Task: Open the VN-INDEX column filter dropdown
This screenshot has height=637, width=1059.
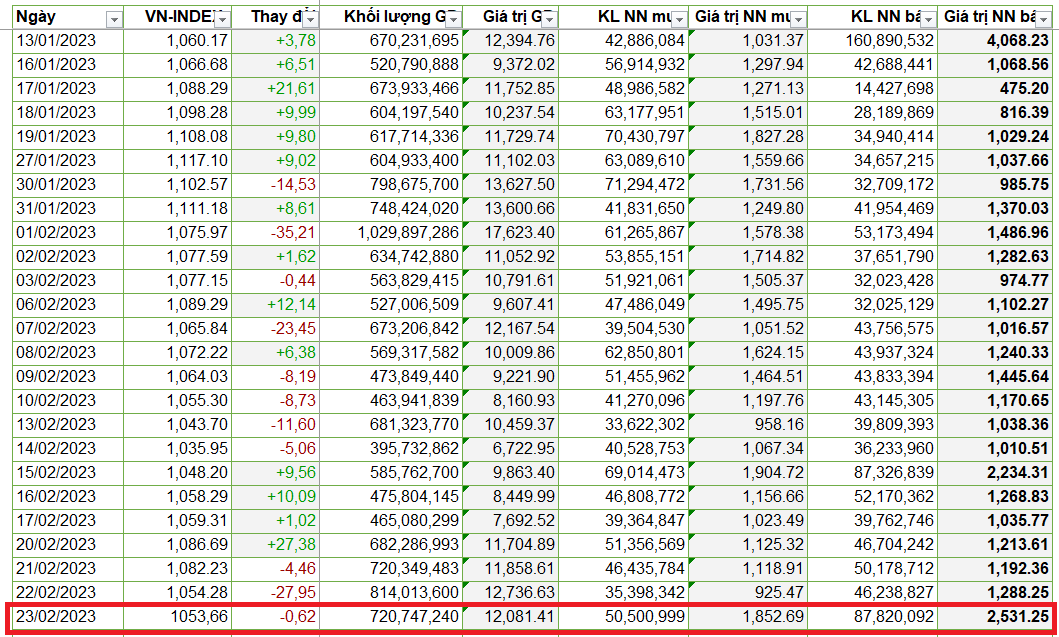Action: pos(222,20)
